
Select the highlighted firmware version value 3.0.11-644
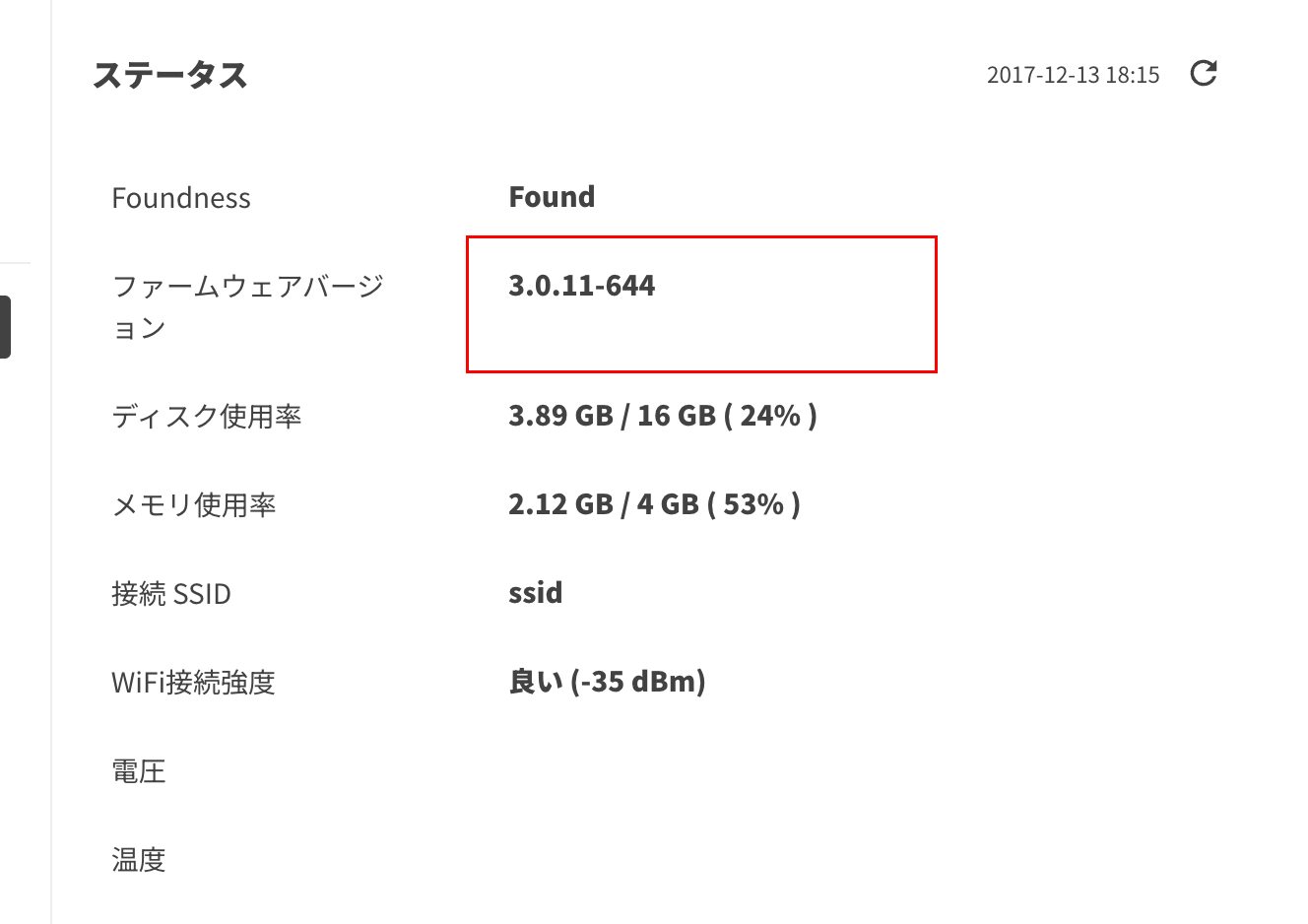(x=583, y=287)
